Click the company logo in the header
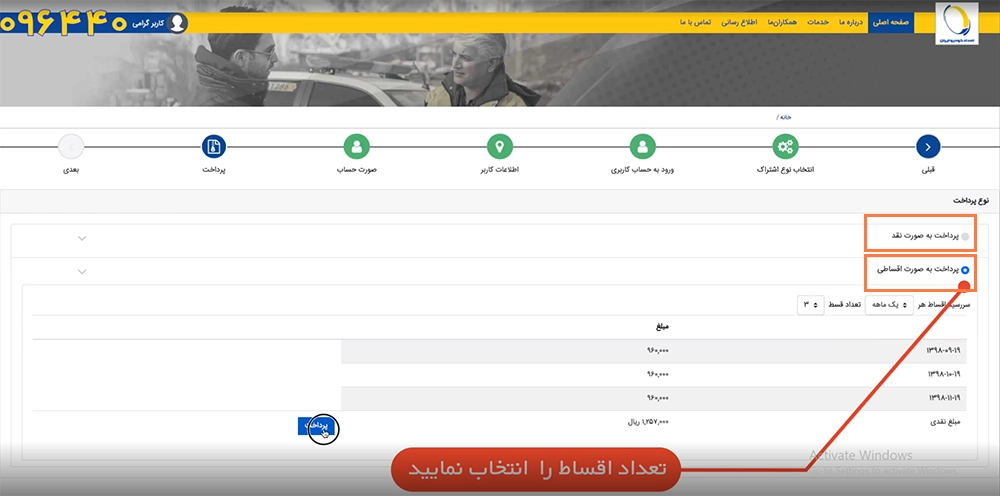 coord(956,23)
